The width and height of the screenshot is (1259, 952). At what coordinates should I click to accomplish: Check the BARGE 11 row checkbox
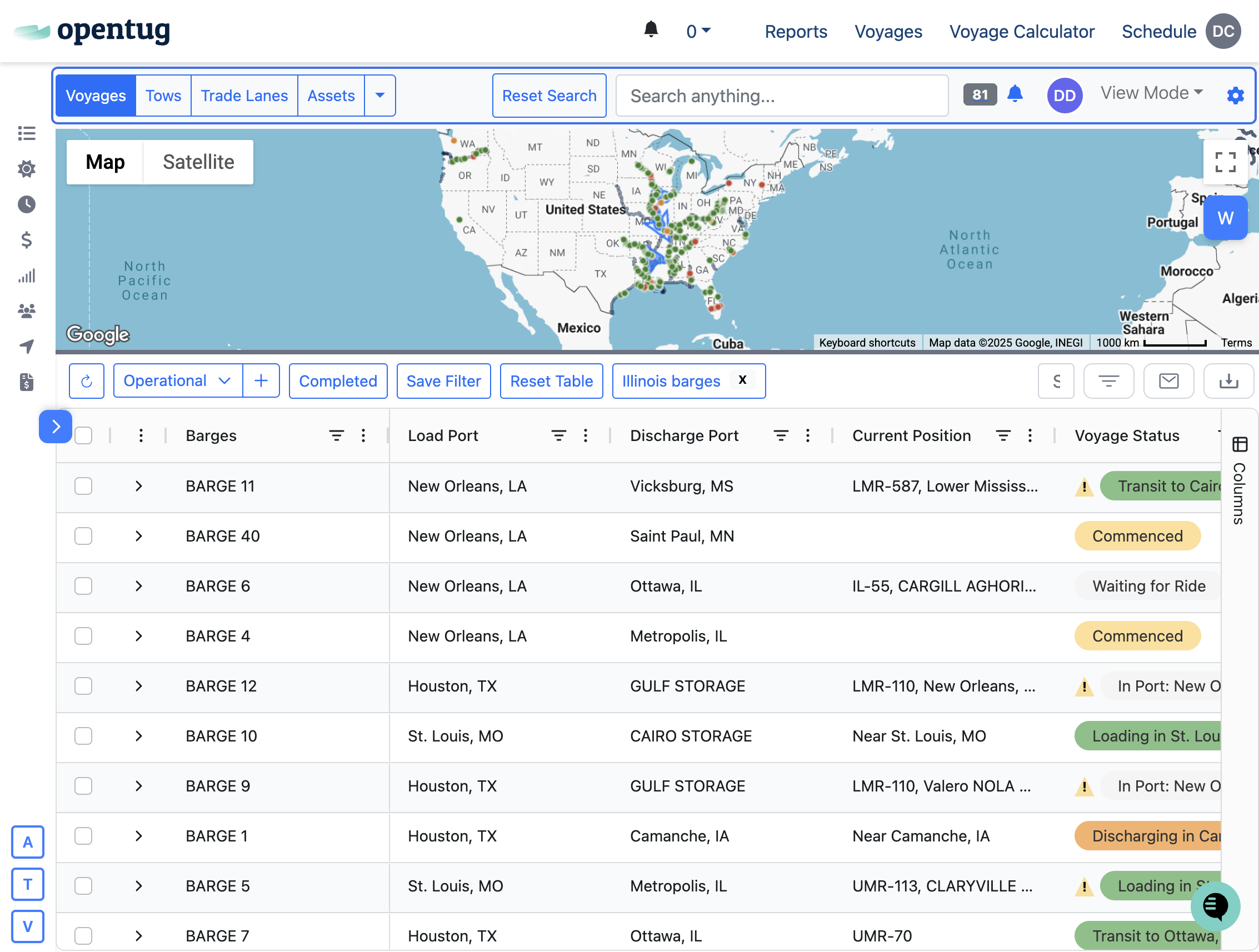click(84, 487)
